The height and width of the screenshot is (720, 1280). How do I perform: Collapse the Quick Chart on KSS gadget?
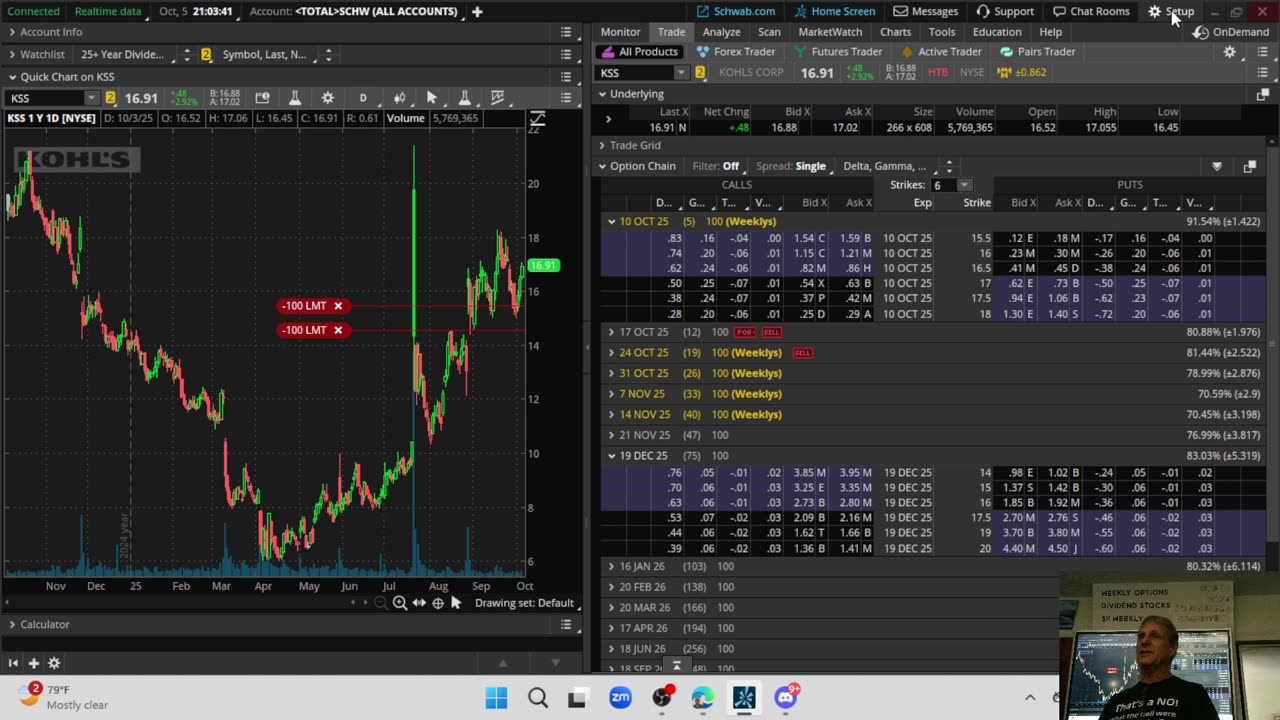12,77
